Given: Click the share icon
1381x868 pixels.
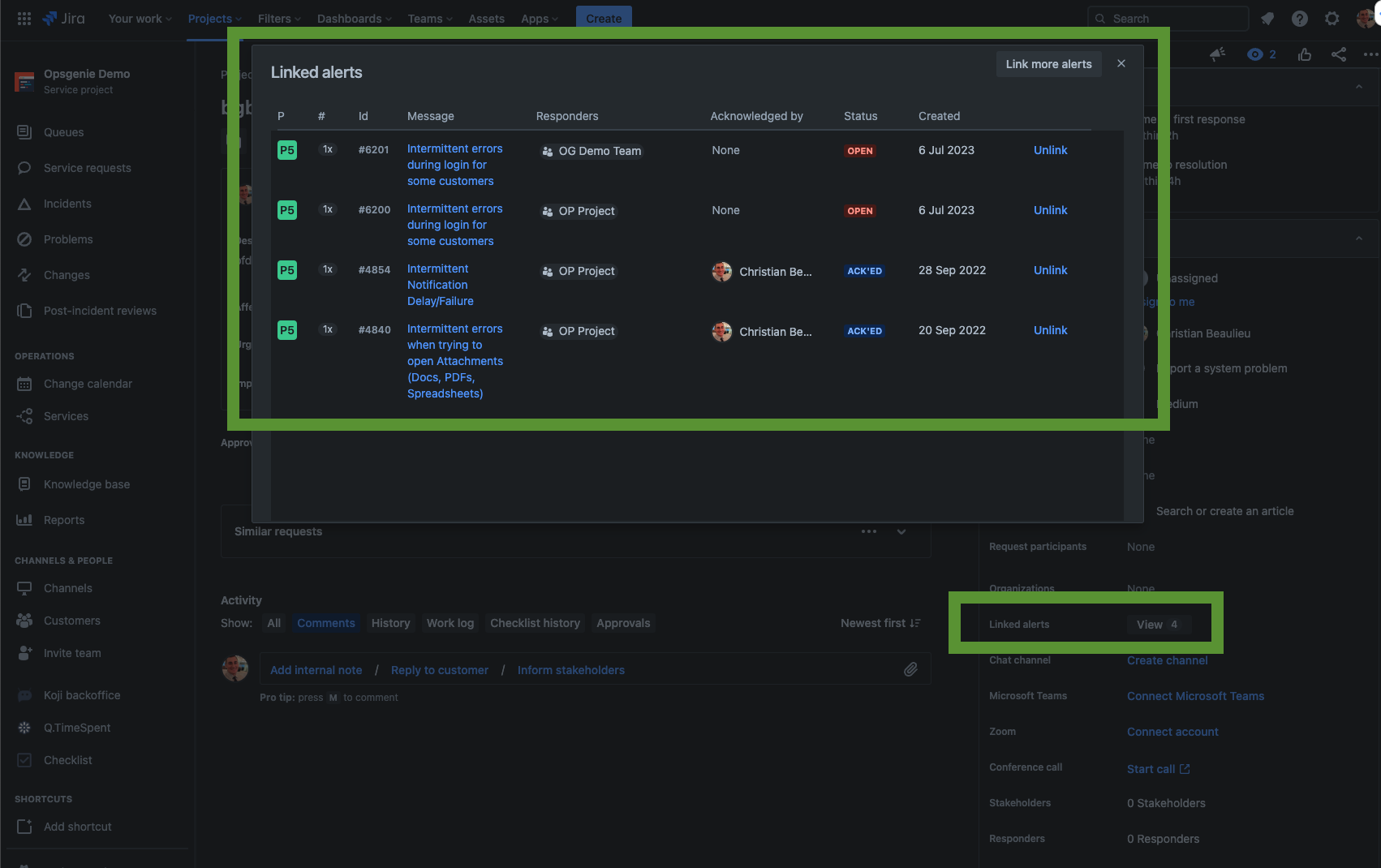Looking at the screenshot, I should pyautogui.click(x=1339, y=54).
